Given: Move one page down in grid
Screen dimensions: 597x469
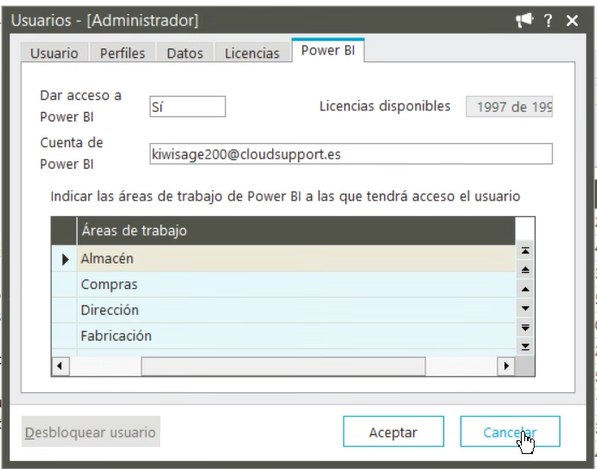Looking at the screenshot, I should click(x=525, y=327).
